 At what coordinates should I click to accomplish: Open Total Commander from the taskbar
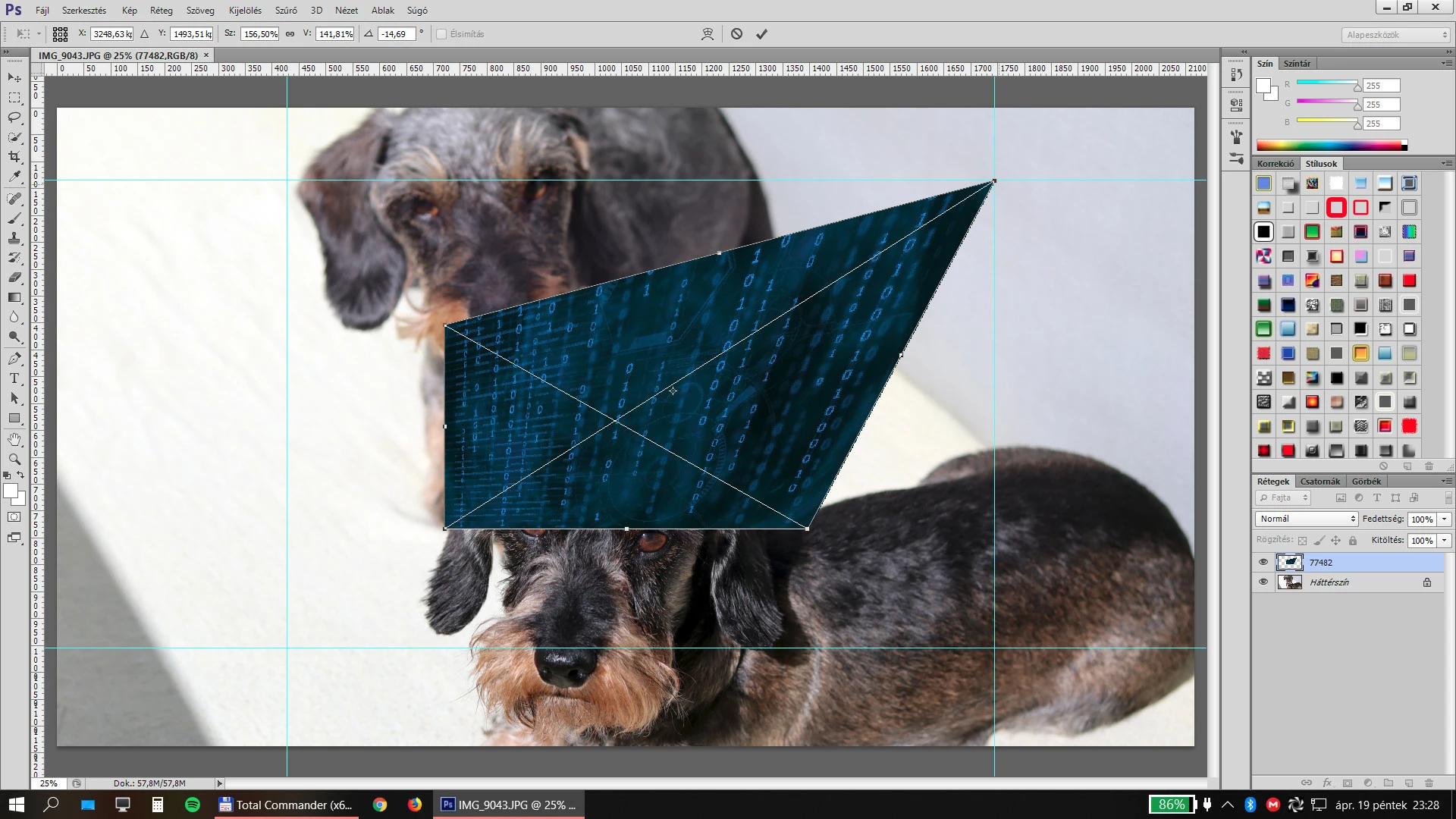(x=286, y=805)
